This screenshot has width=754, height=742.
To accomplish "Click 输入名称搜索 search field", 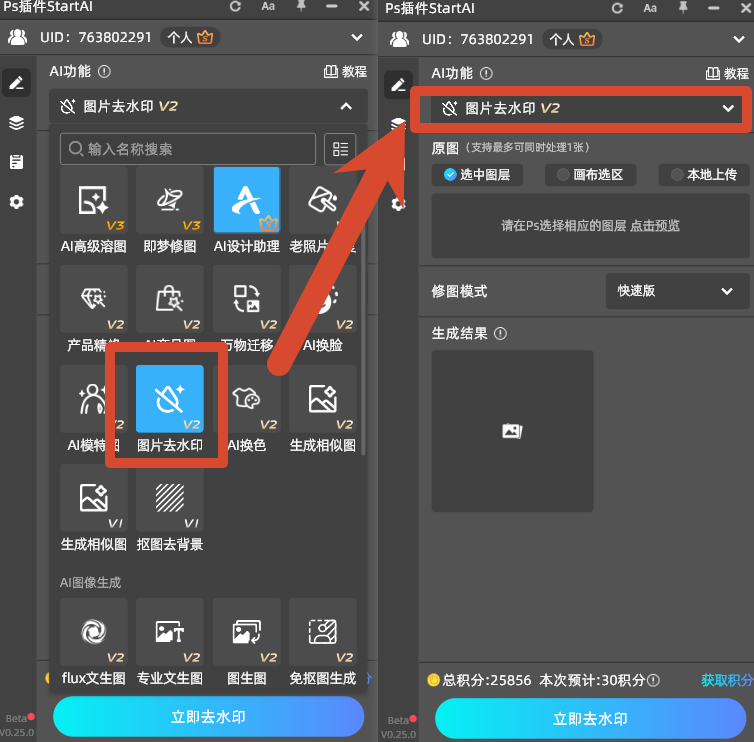I will [188, 149].
